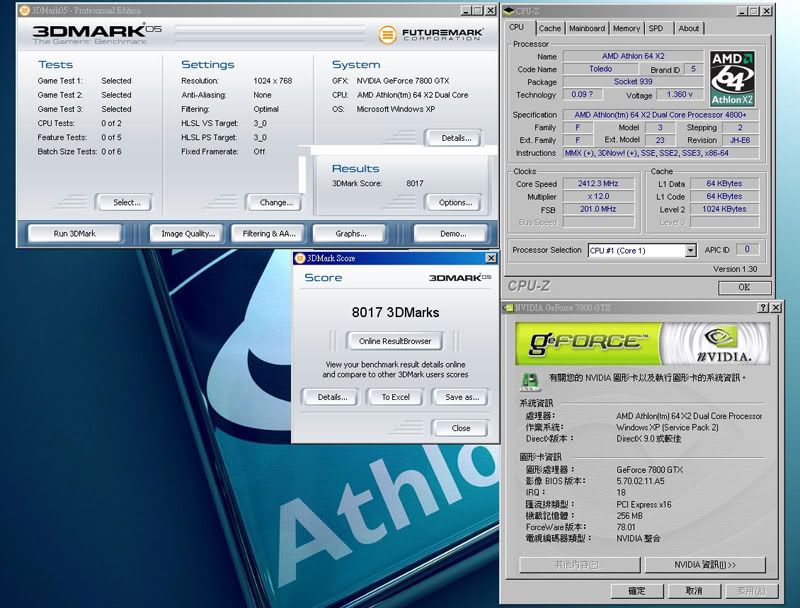Open Filtering & AA... settings
This screenshot has height=608, width=800.
point(269,234)
